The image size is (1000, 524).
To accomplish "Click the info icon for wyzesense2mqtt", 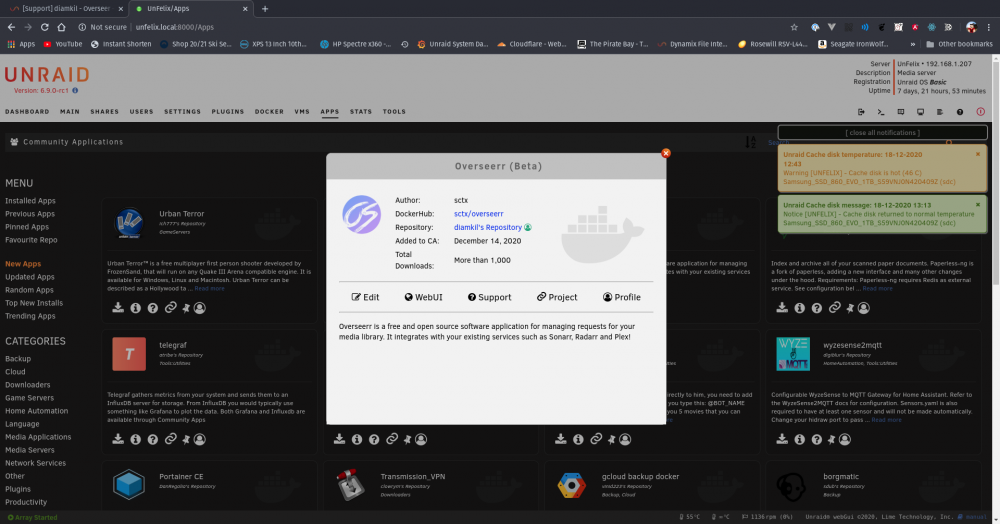I will pos(799,439).
